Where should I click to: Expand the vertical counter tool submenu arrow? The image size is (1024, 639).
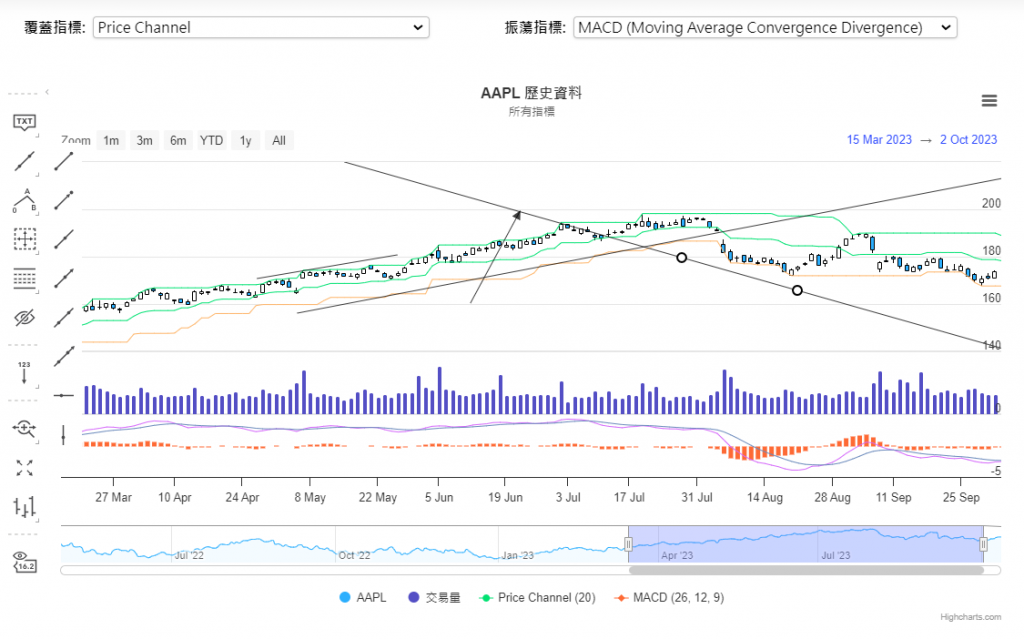(x=38, y=387)
